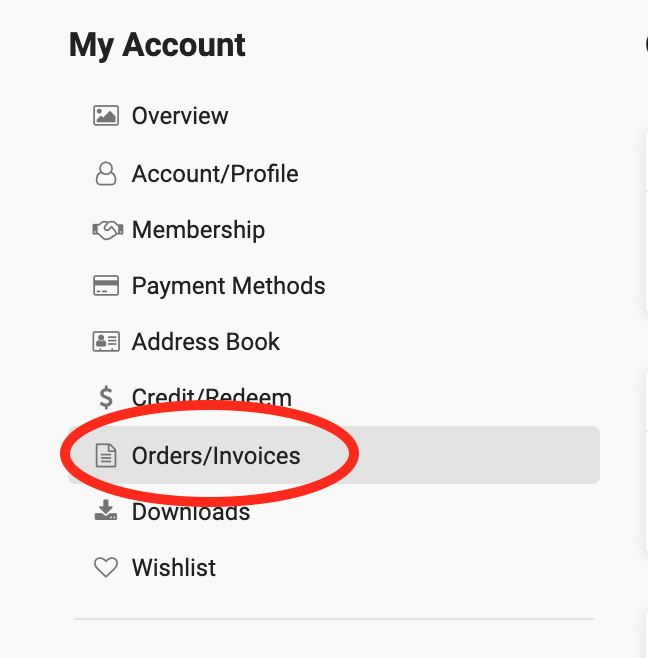Click the Orders/Invoices document icon
648x658 pixels.
click(106, 455)
